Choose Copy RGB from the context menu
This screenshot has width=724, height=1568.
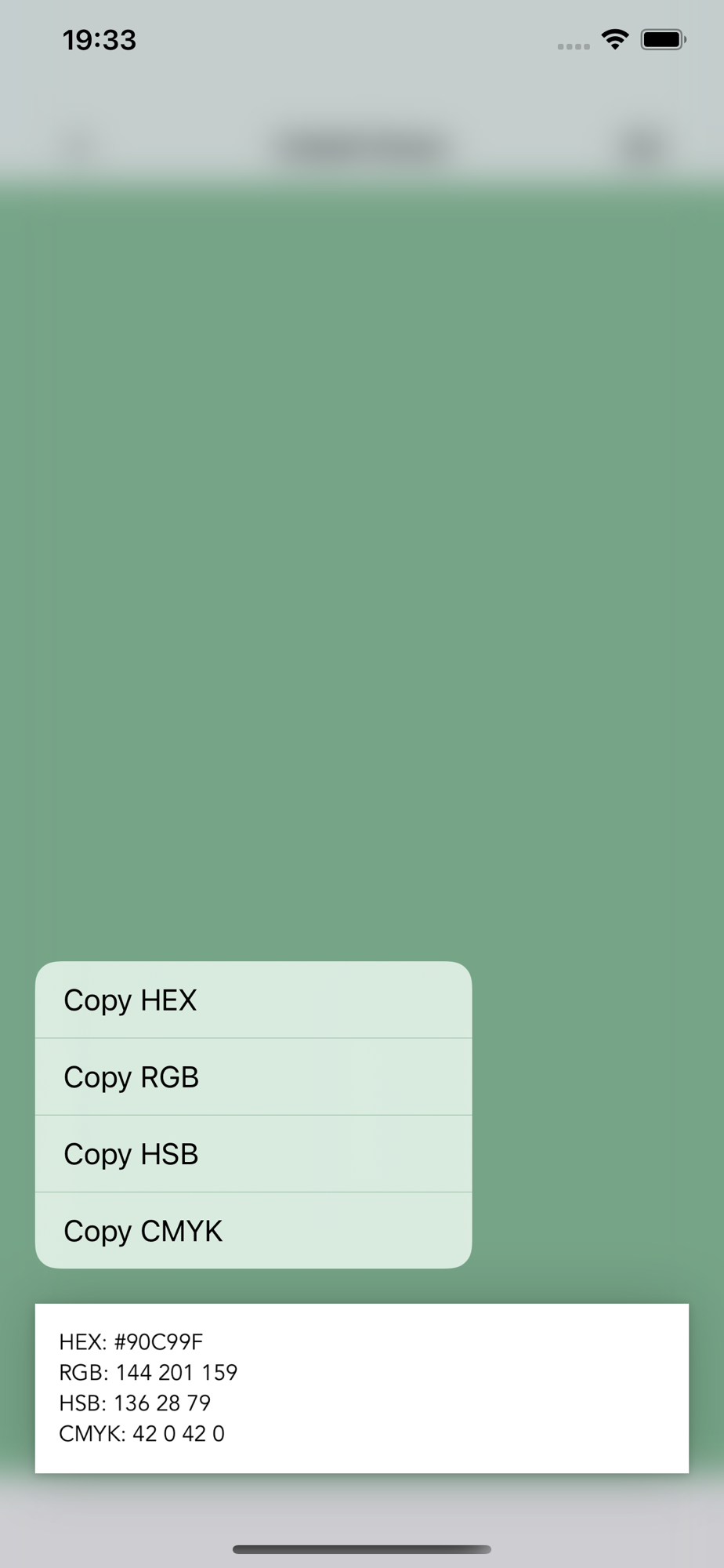pos(253,1076)
